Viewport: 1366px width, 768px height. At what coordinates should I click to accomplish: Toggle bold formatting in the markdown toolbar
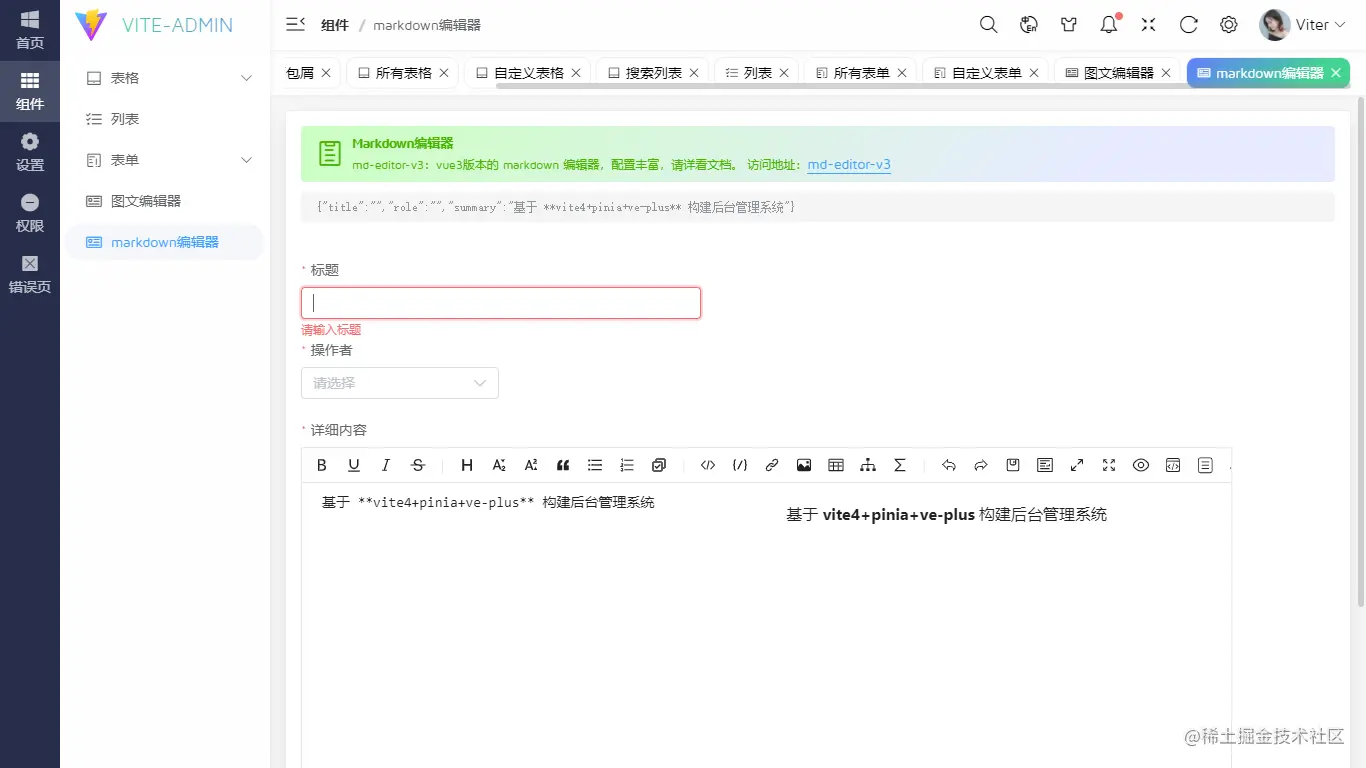point(321,465)
